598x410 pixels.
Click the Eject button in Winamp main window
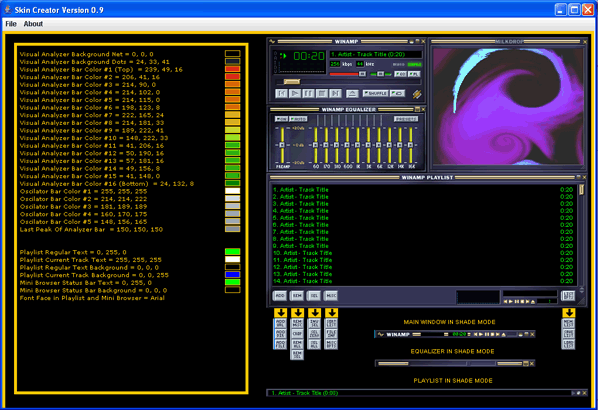(352, 93)
